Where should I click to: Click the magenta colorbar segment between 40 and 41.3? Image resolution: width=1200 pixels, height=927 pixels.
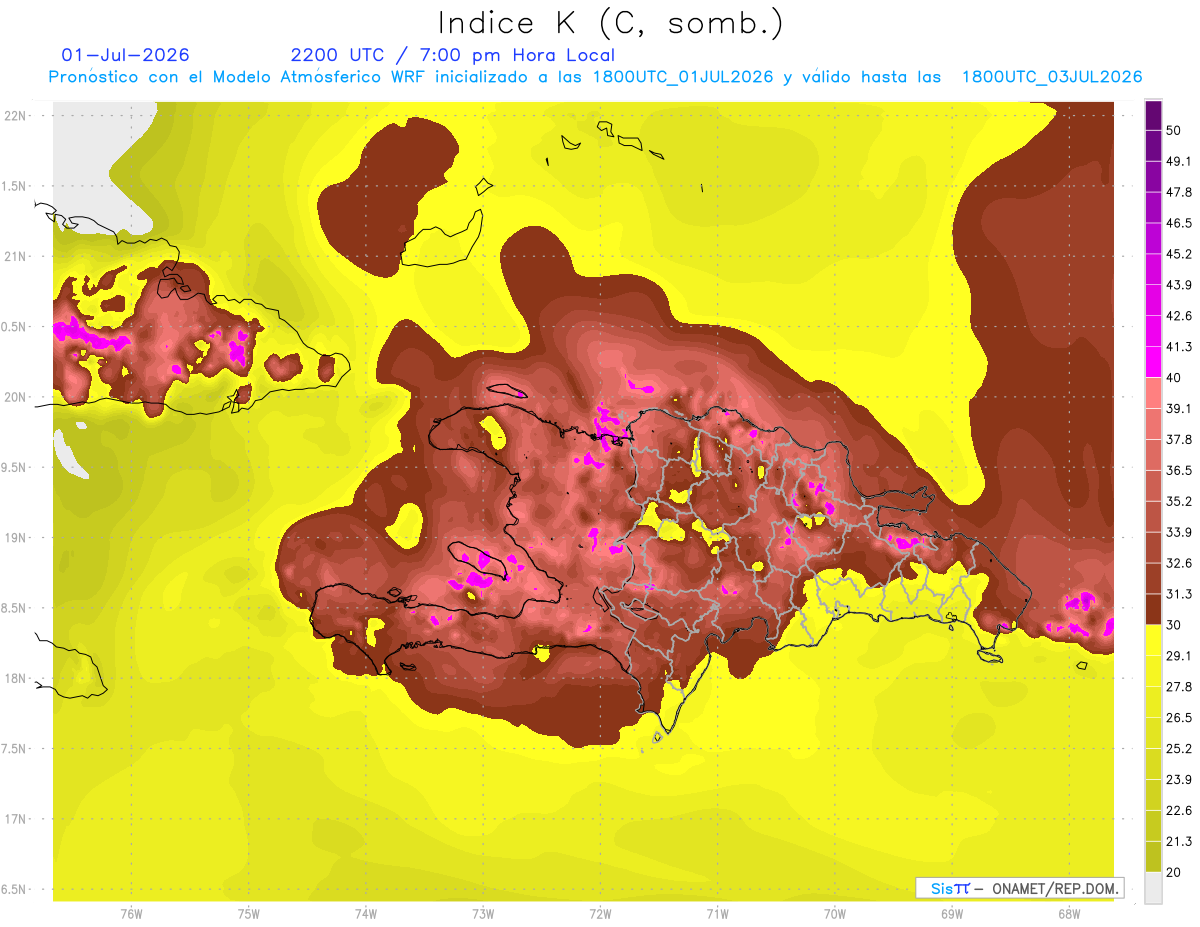1153,362
